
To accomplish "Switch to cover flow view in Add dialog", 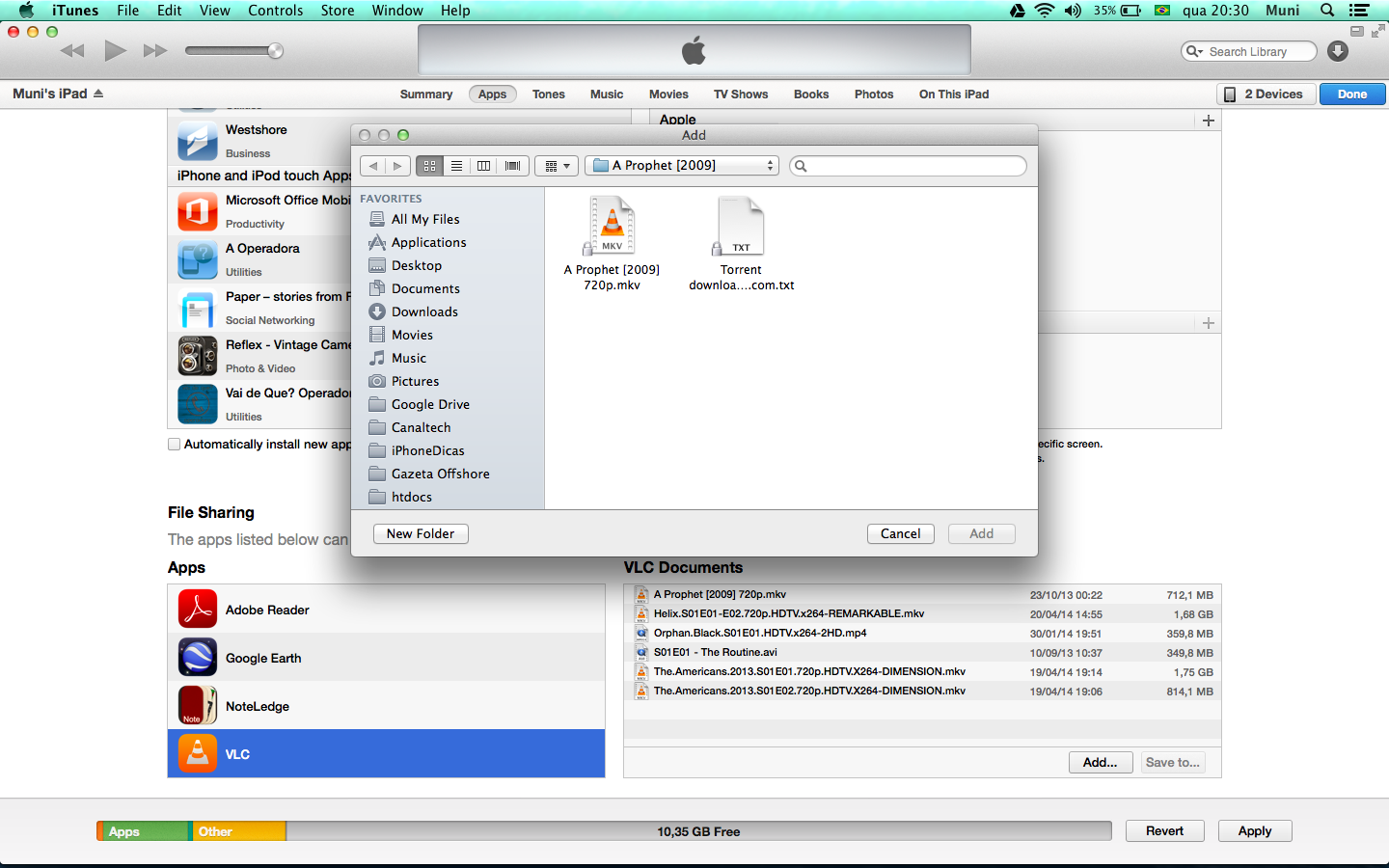I will (x=512, y=166).
